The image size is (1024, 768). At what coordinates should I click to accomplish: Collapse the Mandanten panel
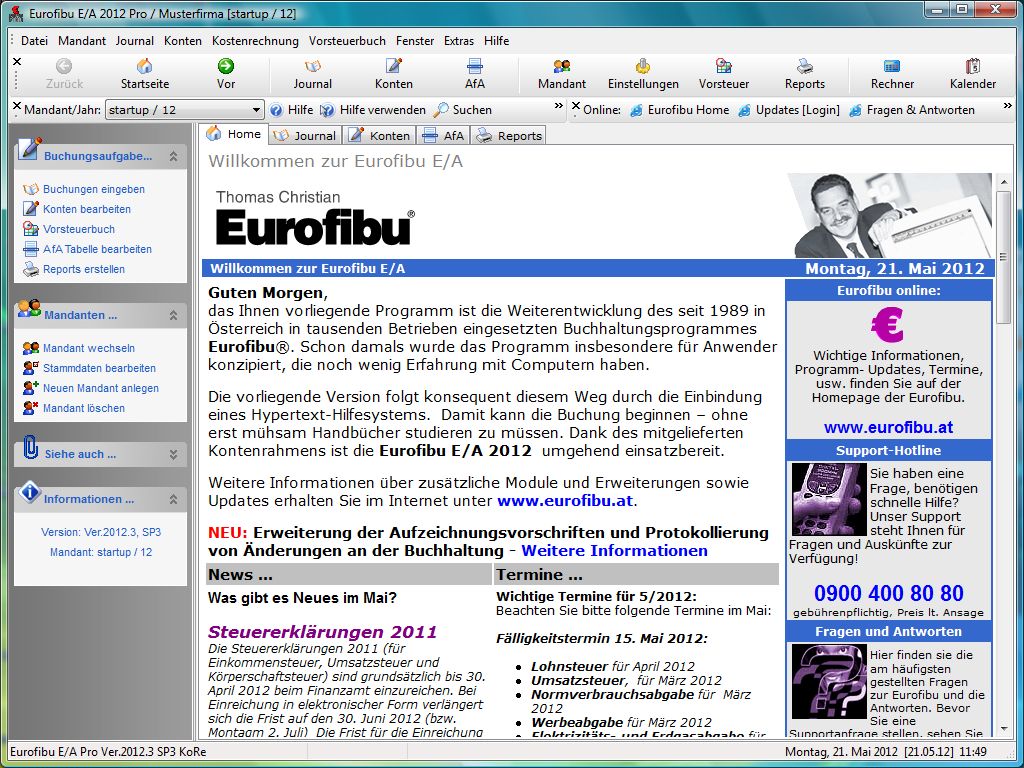pos(173,315)
